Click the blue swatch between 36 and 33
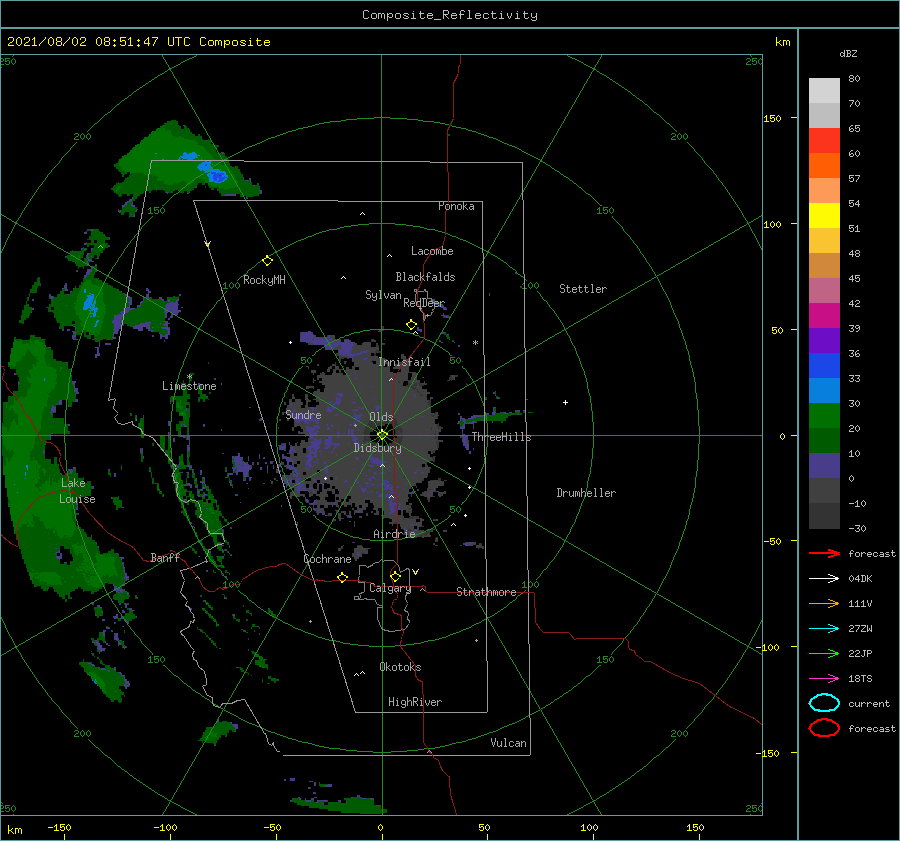The width and height of the screenshot is (900, 841). pos(824,366)
